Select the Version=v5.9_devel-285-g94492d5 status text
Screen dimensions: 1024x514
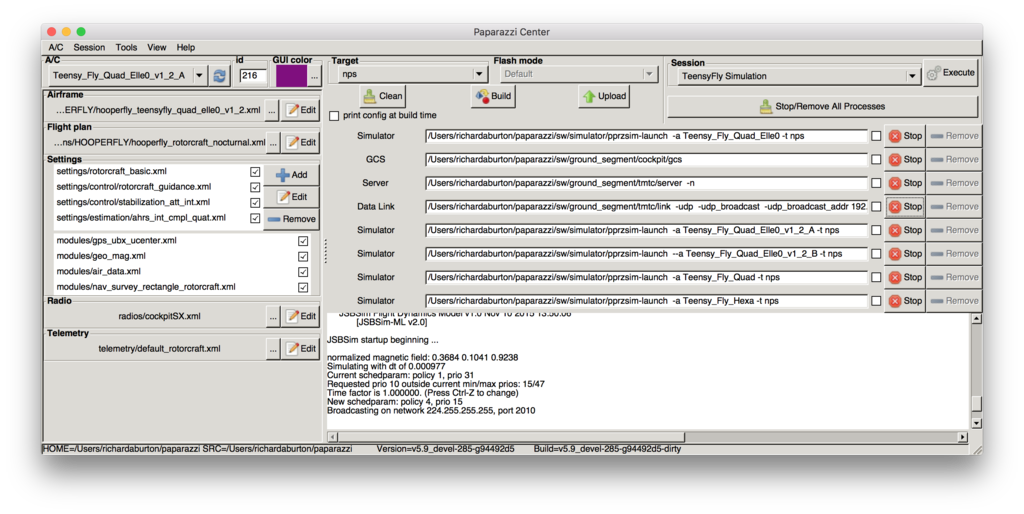(445, 449)
